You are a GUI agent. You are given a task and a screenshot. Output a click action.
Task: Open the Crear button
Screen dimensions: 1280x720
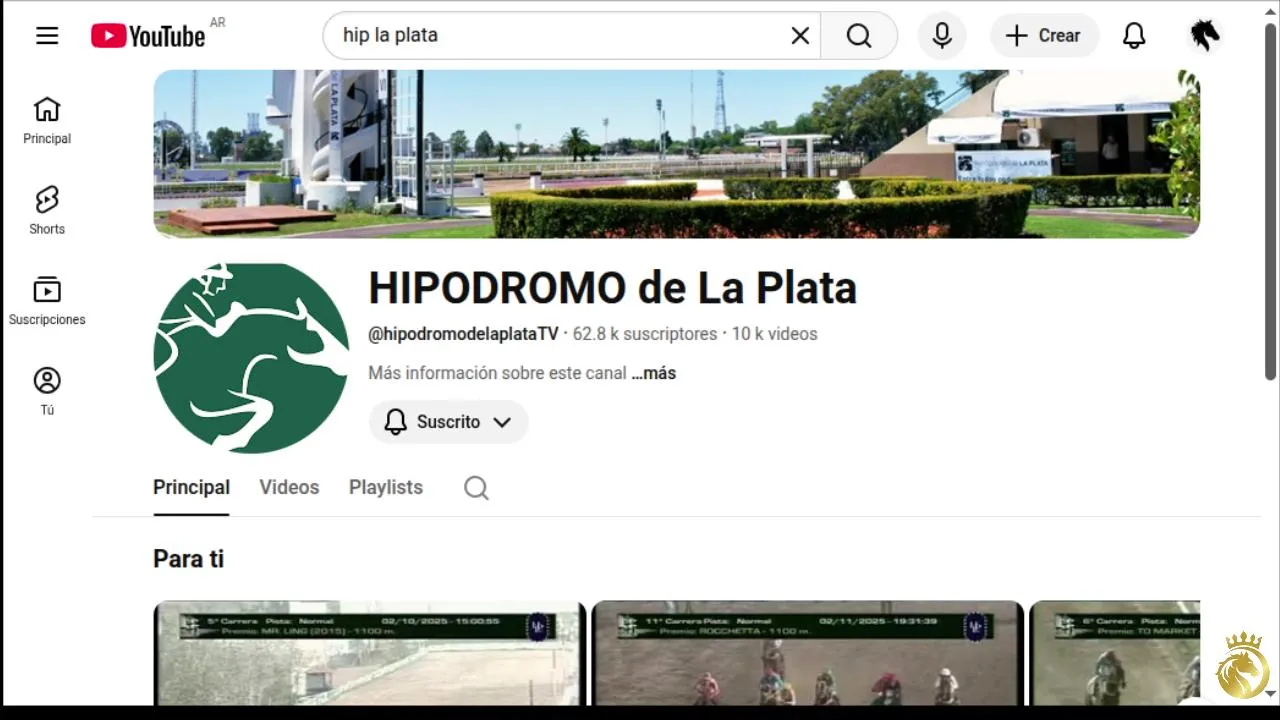(1044, 36)
